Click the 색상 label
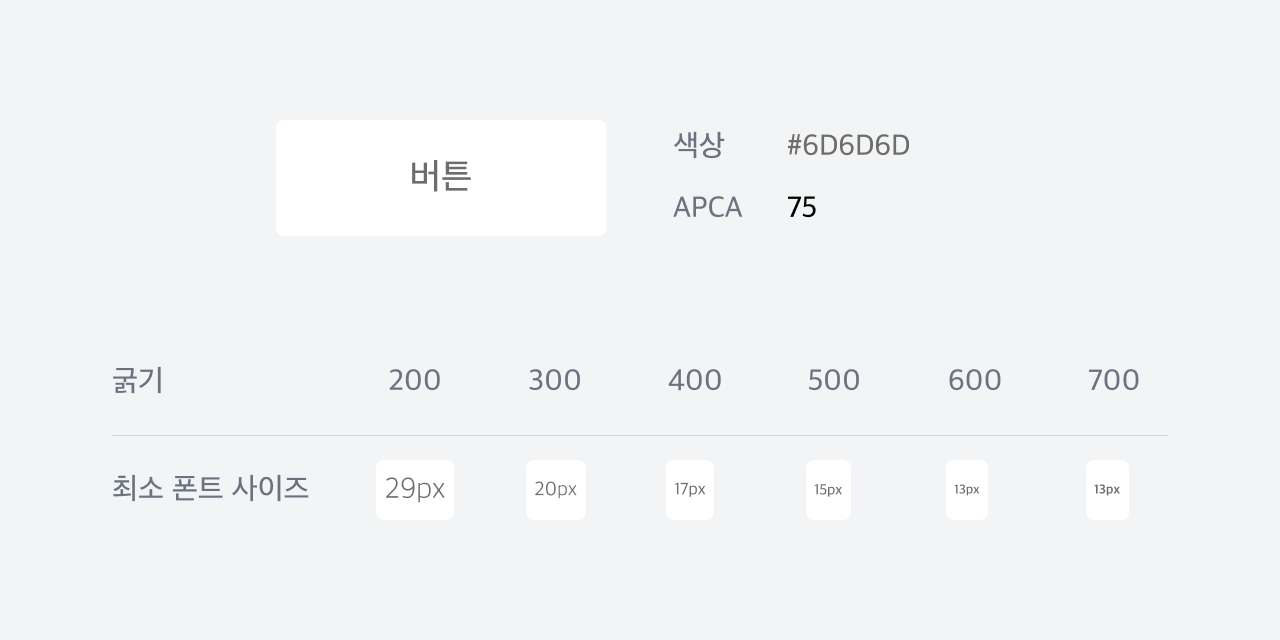The height and width of the screenshot is (640, 1280). pyautogui.click(x=698, y=145)
